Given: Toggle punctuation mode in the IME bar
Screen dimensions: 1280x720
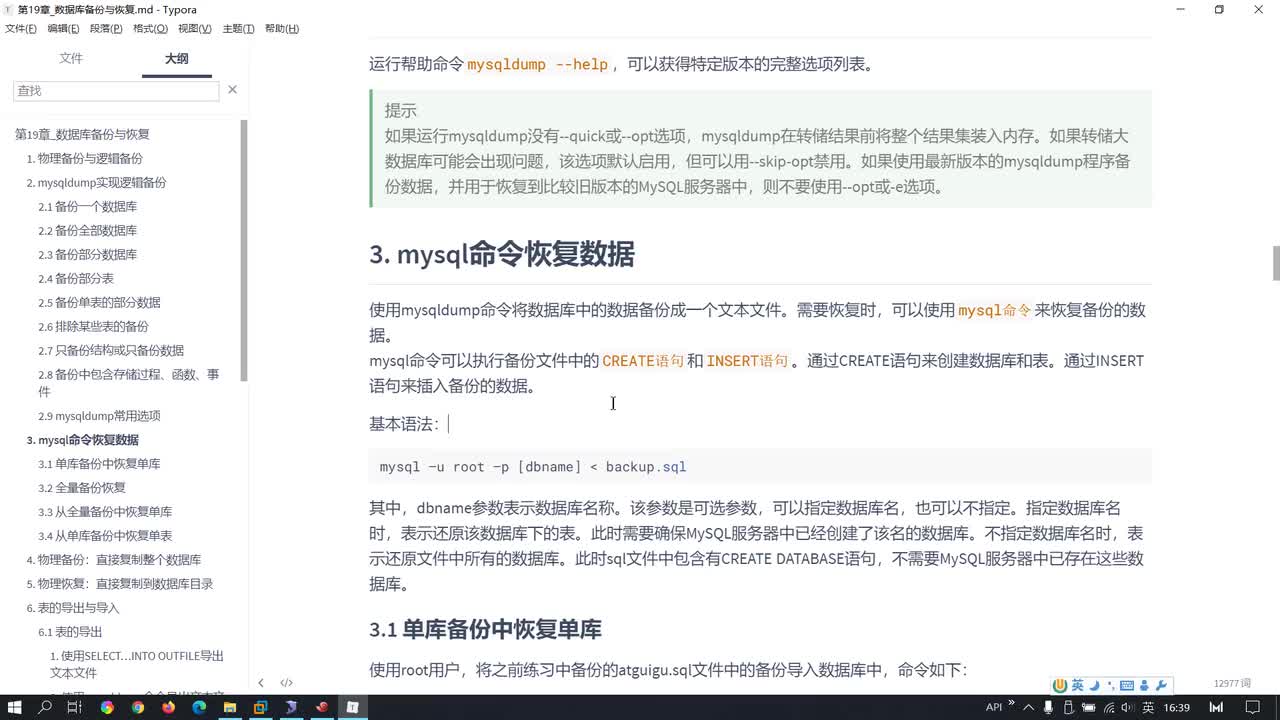Looking at the screenshot, I should 1110,685.
